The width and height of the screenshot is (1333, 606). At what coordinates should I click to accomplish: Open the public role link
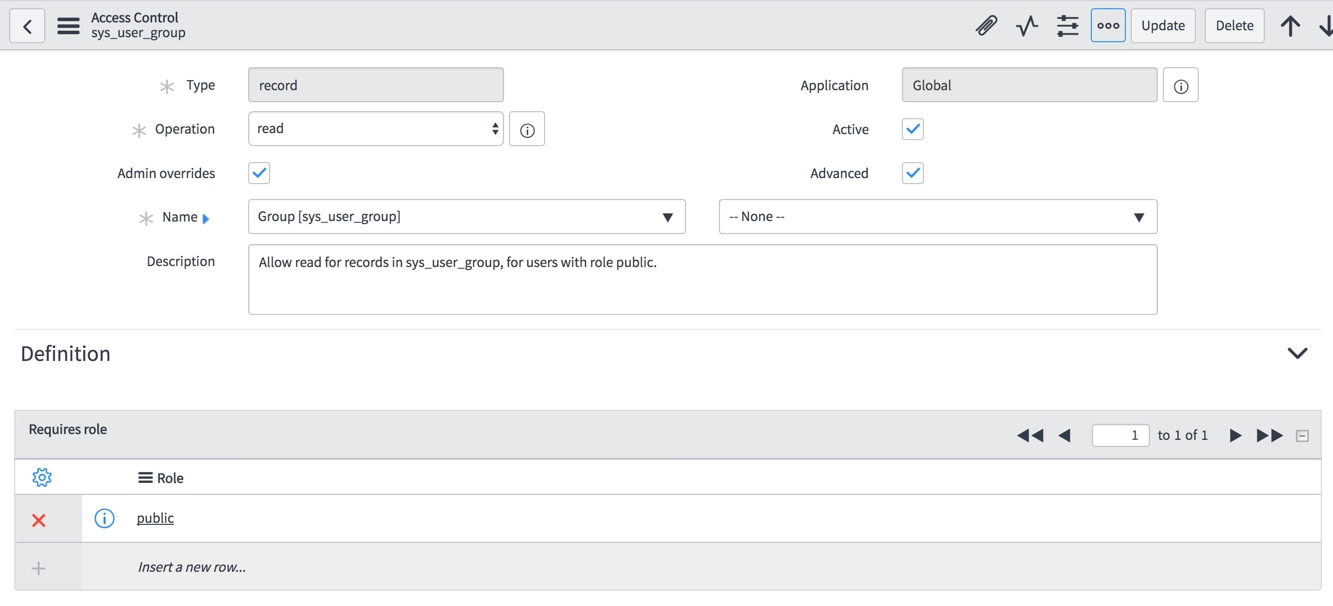coord(155,518)
